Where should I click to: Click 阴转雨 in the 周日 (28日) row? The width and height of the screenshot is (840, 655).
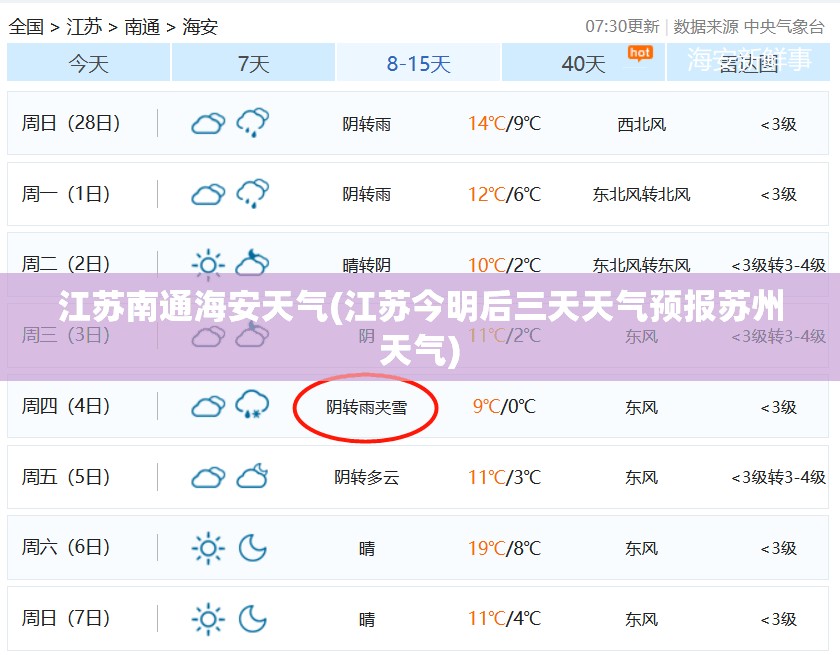366,124
